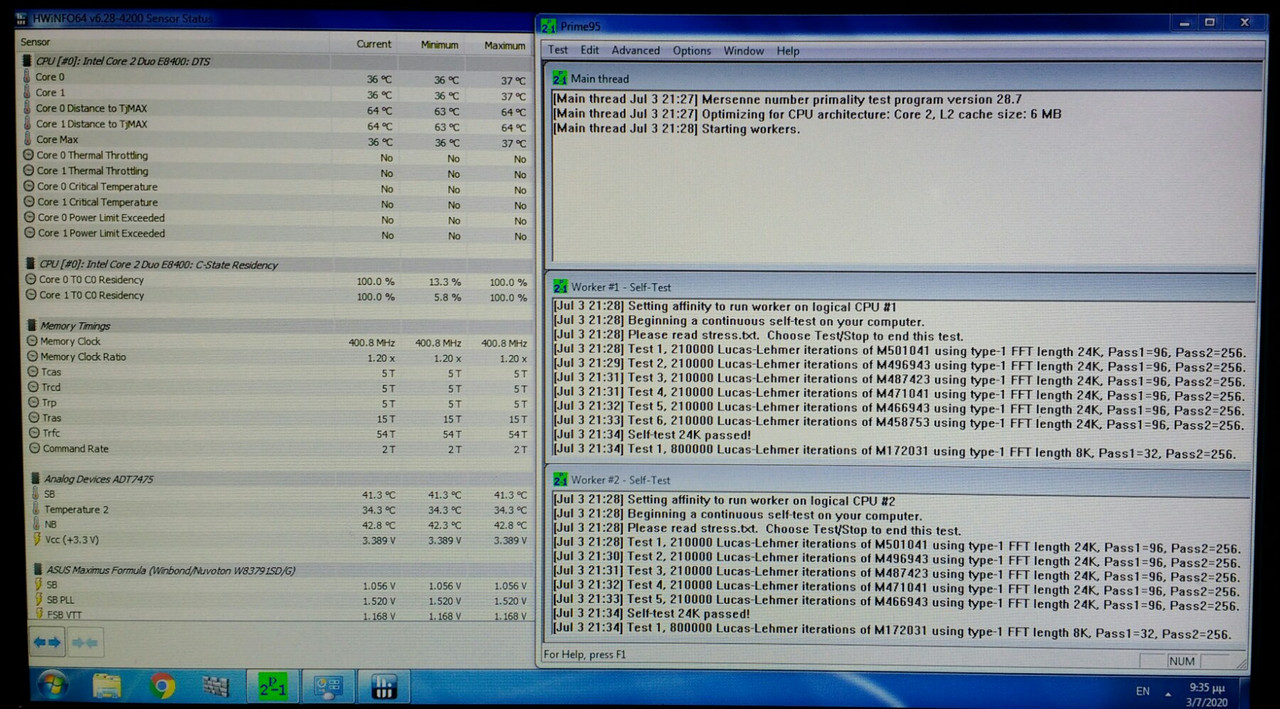Open Windows Explorer from the taskbar
The width and height of the screenshot is (1280, 709).
point(107,686)
